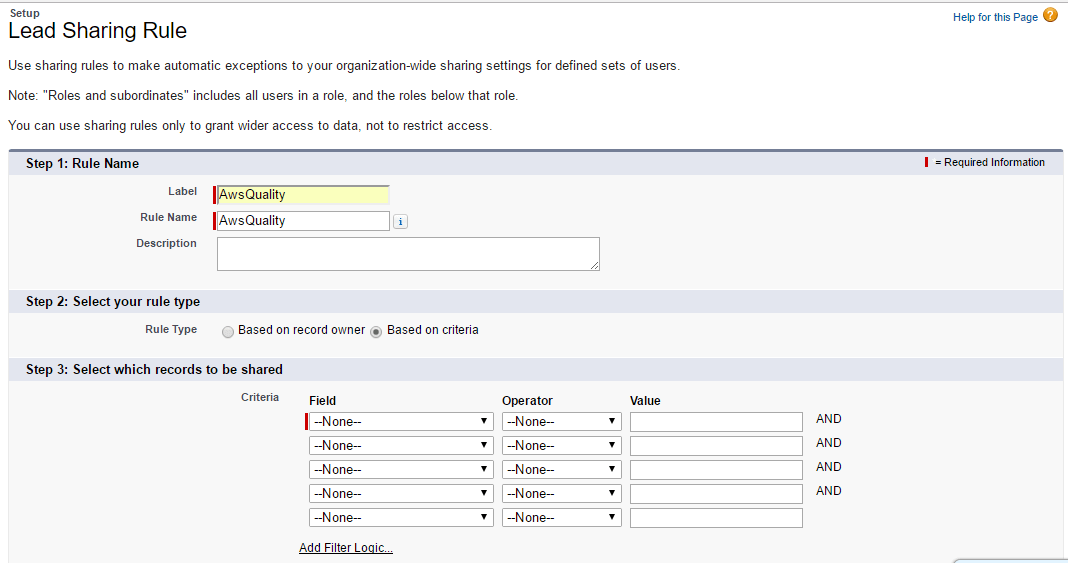Click the third criteria Value field
The width and height of the screenshot is (1068, 563).
(x=716, y=470)
